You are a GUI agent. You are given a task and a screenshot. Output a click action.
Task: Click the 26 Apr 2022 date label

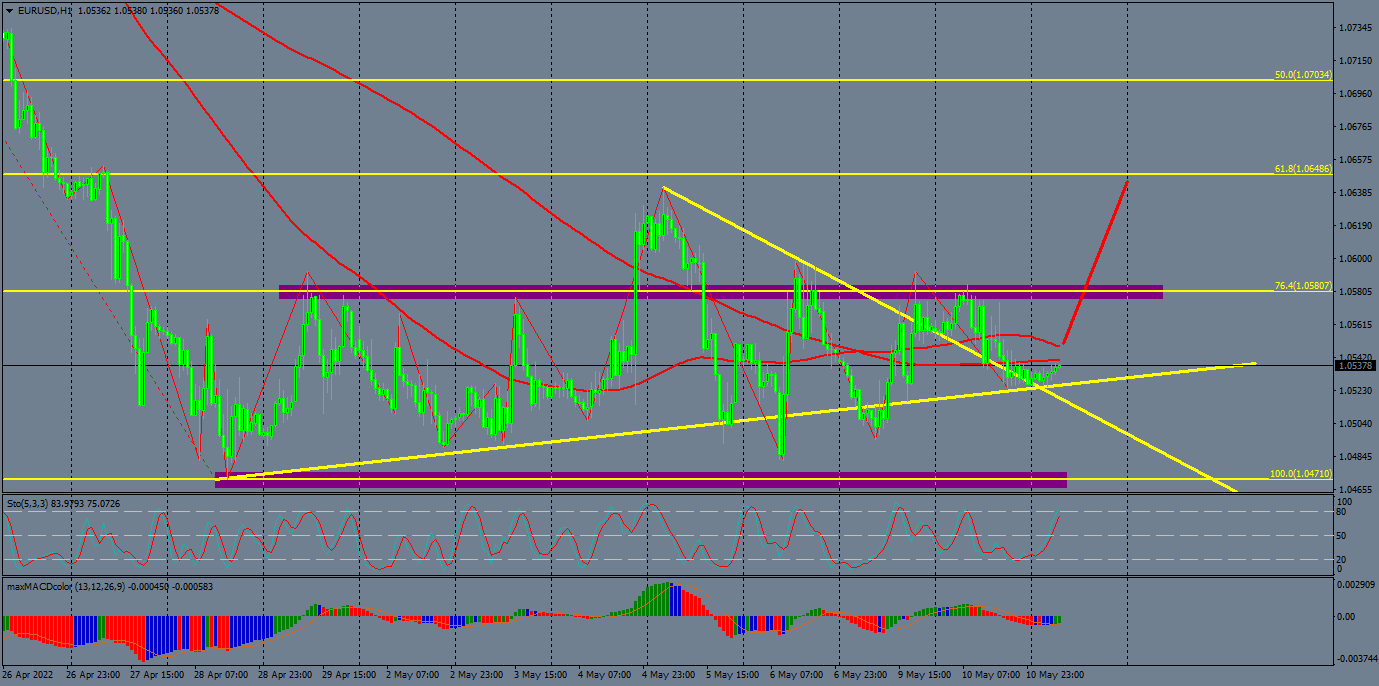(x=27, y=674)
